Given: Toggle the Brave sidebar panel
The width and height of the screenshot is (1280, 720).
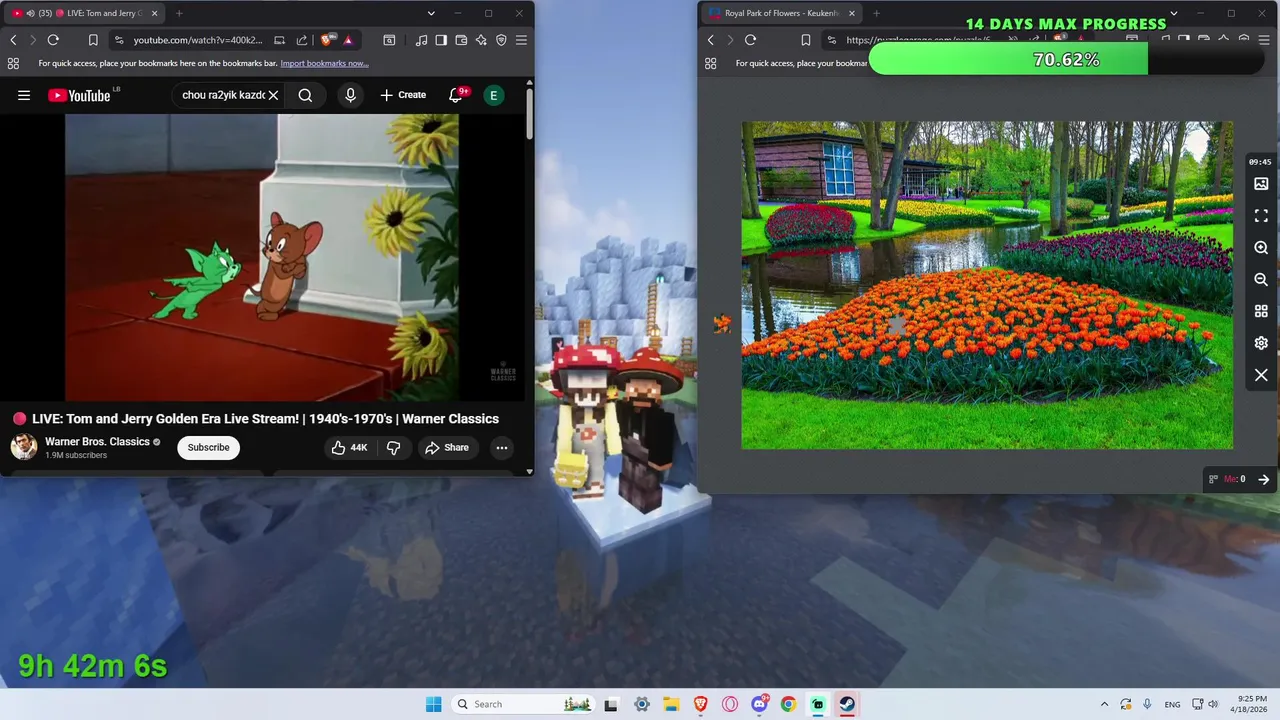Looking at the screenshot, I should click(441, 40).
